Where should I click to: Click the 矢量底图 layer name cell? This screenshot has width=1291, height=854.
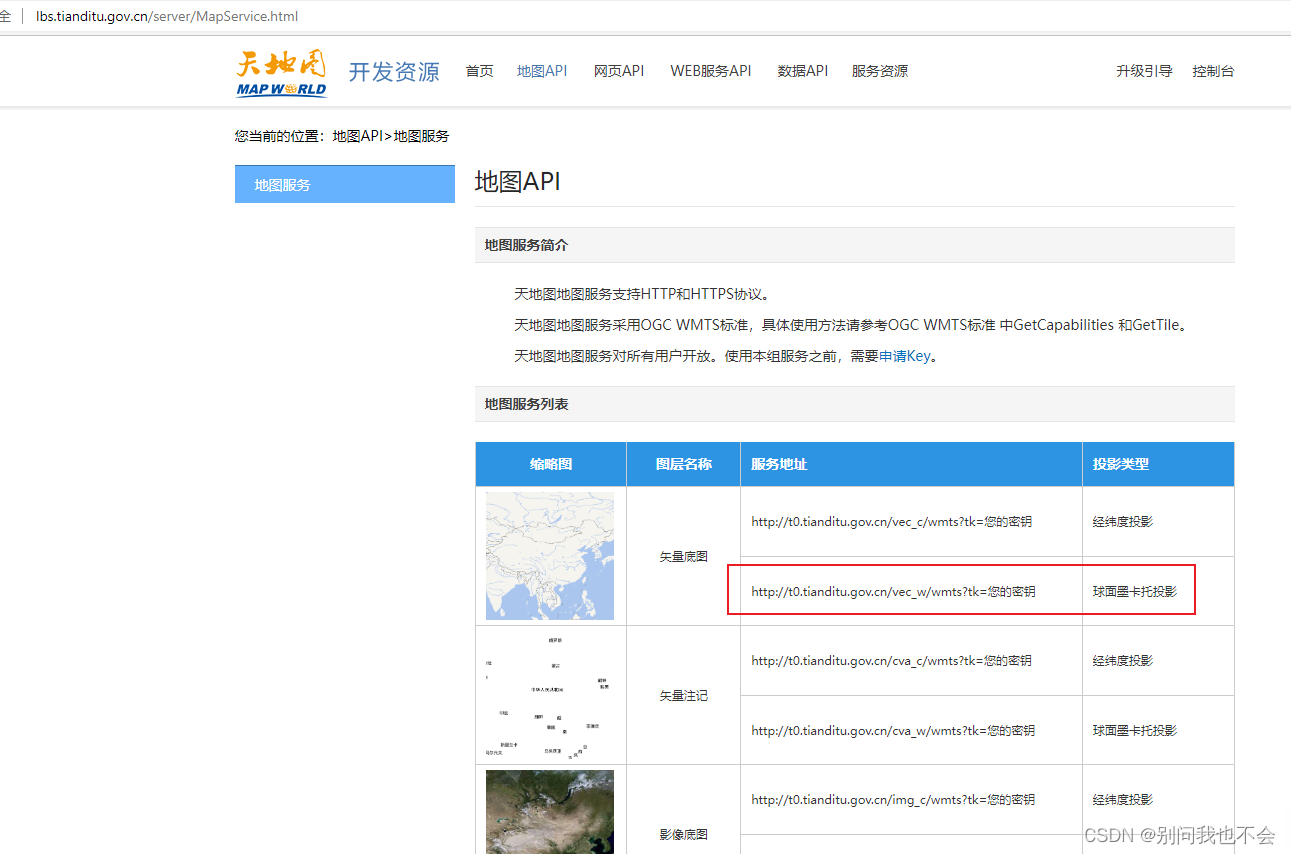(x=684, y=556)
